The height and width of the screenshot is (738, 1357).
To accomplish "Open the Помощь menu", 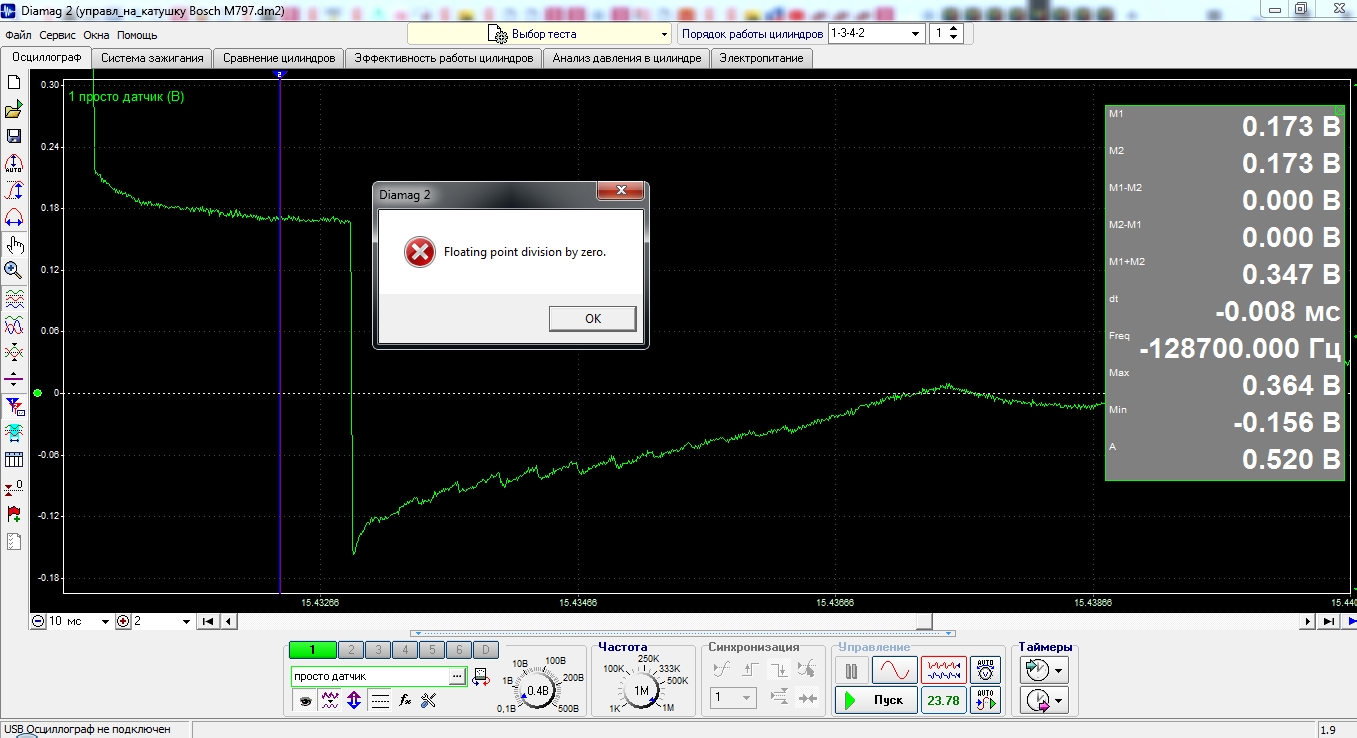I will pyautogui.click(x=137, y=34).
